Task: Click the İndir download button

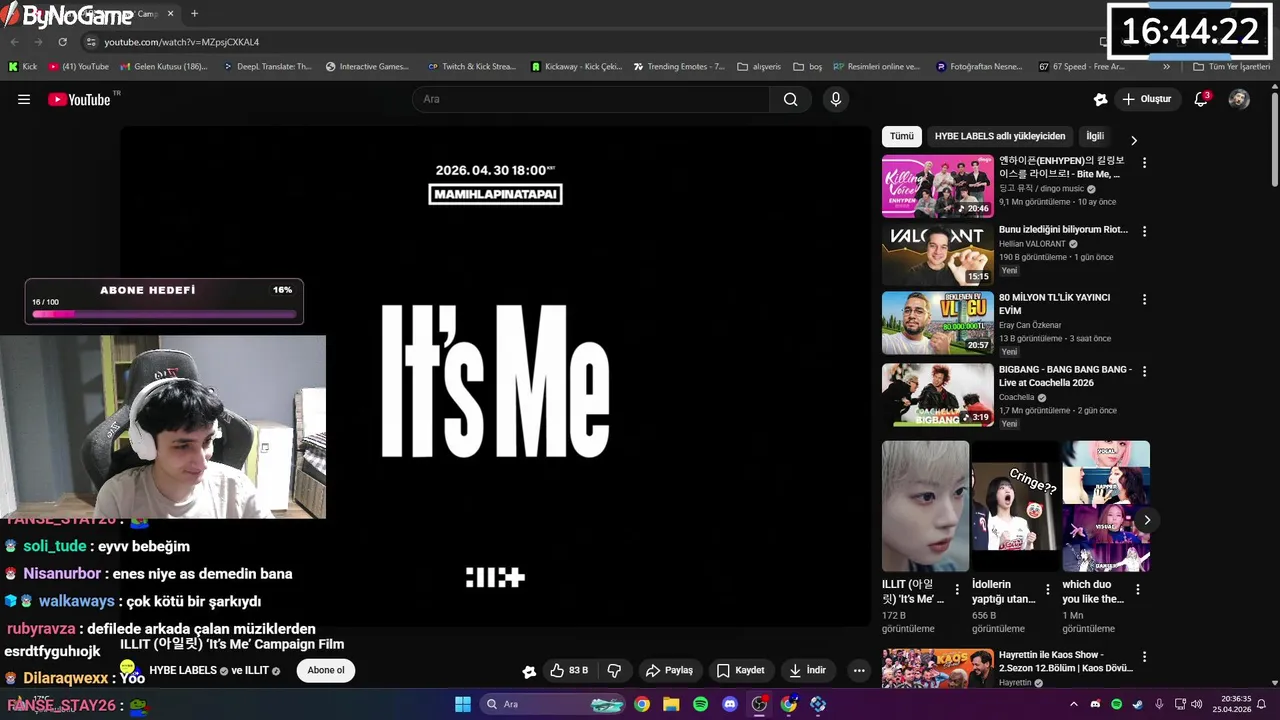Action: click(x=807, y=670)
